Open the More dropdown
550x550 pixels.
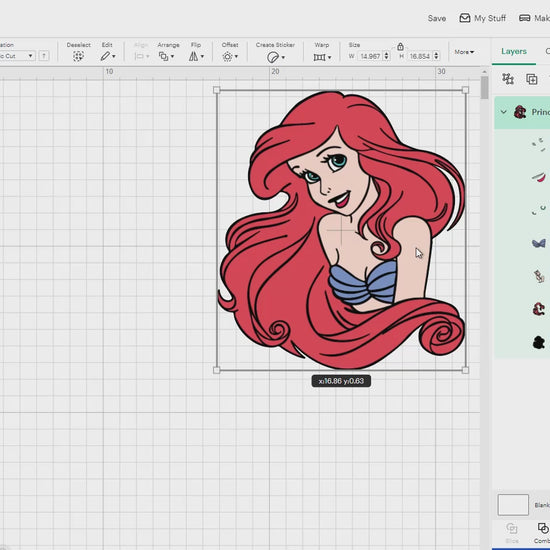464,52
